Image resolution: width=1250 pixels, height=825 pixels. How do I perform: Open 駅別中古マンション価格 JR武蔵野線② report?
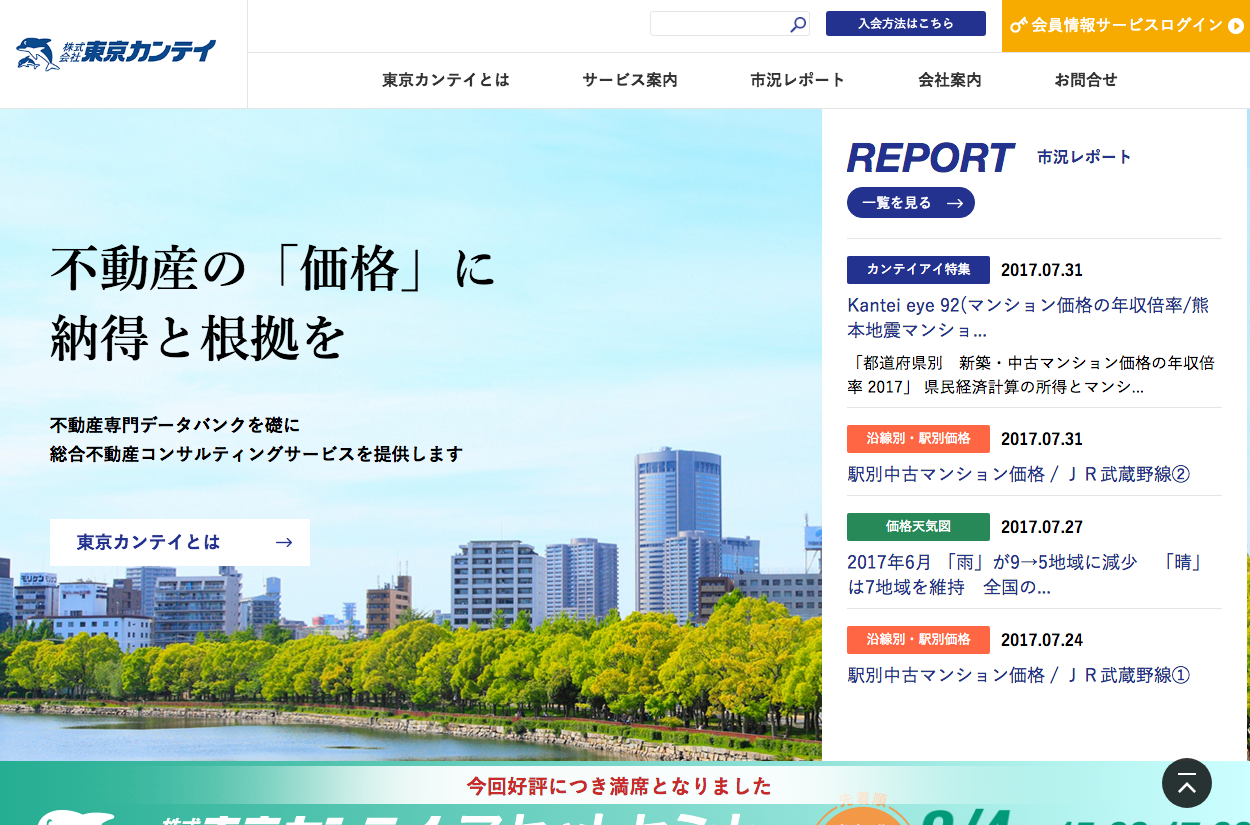click(1018, 474)
